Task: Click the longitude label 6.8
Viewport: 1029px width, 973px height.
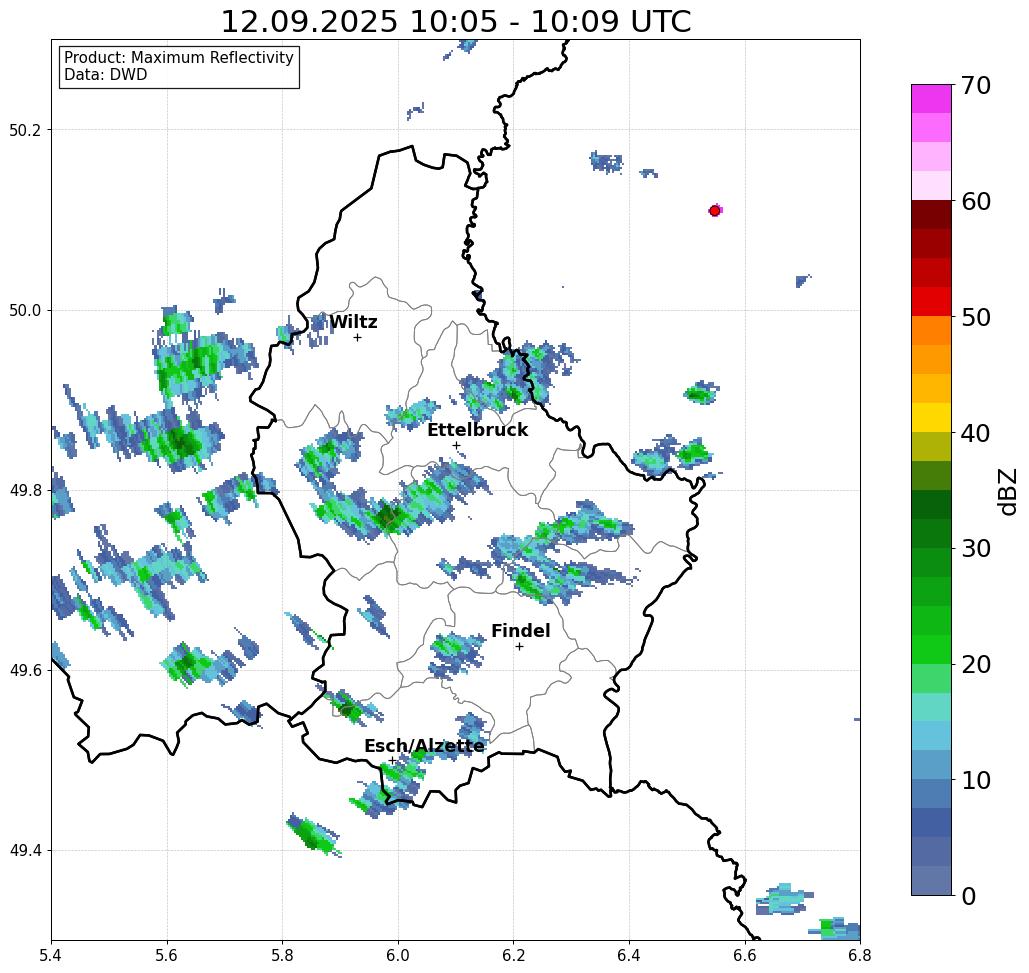Action: [x=860, y=955]
